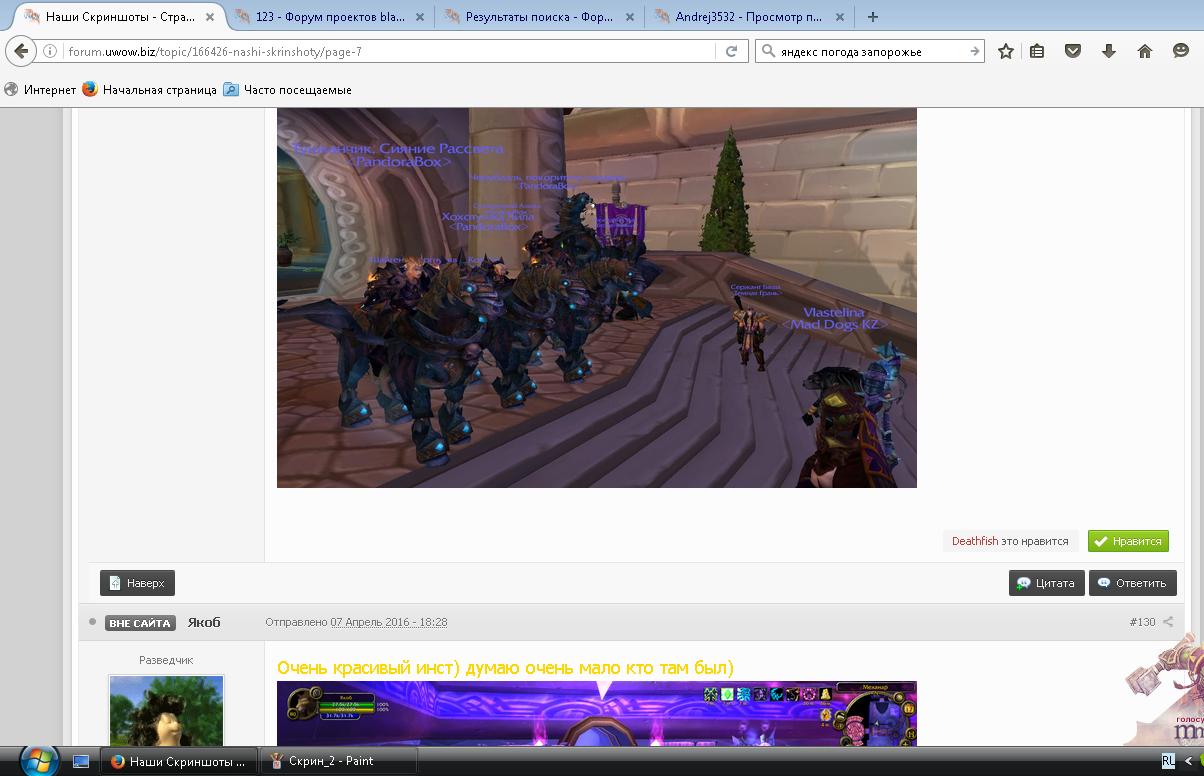The height and width of the screenshot is (776, 1204).
Task: Open 'Часто посещаемые' bookmarks folder
Action: pos(297,90)
